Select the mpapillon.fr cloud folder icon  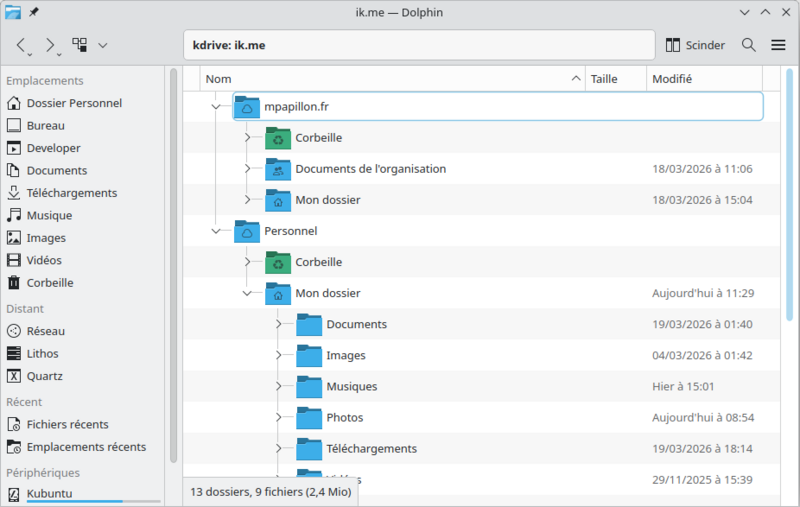247,106
